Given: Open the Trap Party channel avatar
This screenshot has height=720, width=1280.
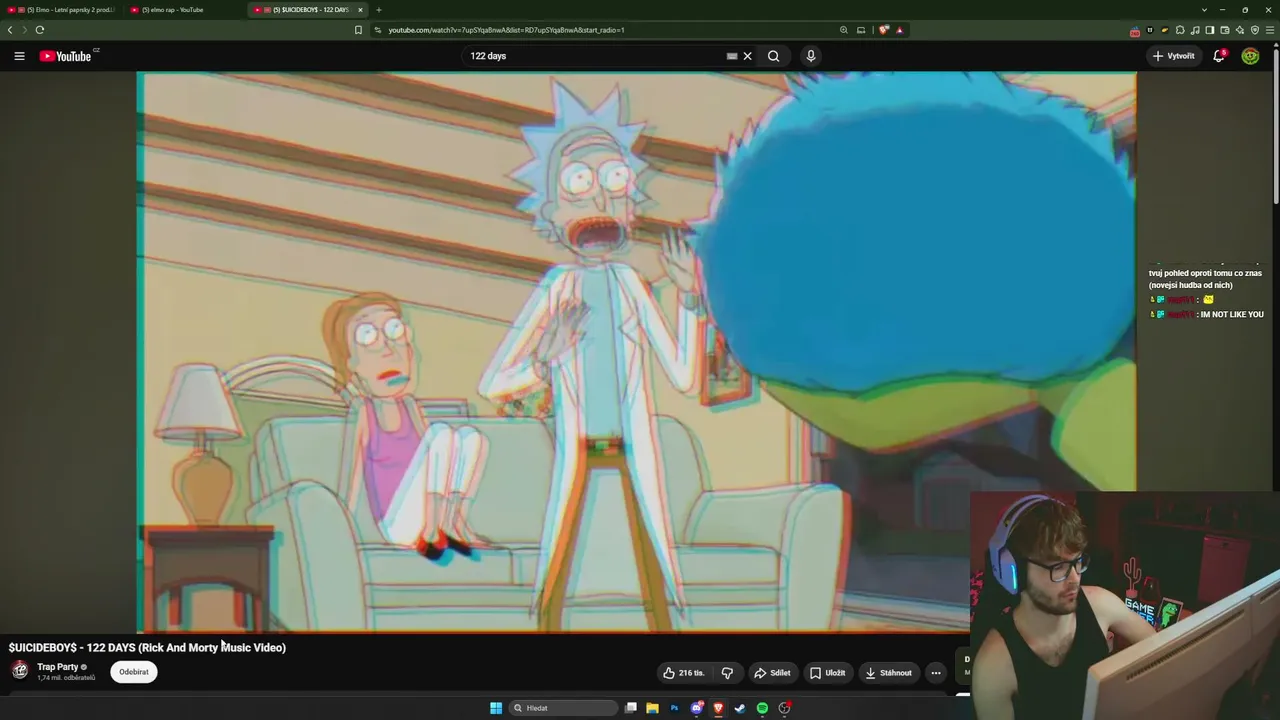Looking at the screenshot, I should pos(20,670).
